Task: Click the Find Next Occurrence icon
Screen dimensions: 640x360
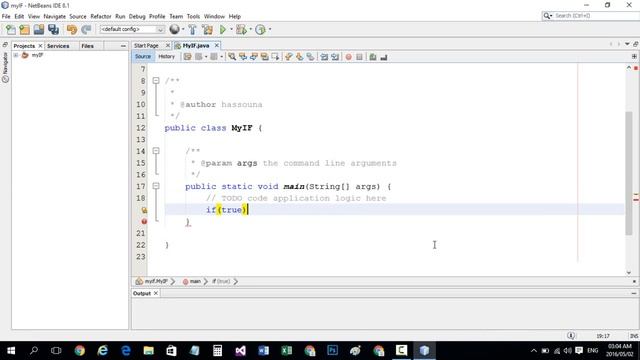Action: 253,57
